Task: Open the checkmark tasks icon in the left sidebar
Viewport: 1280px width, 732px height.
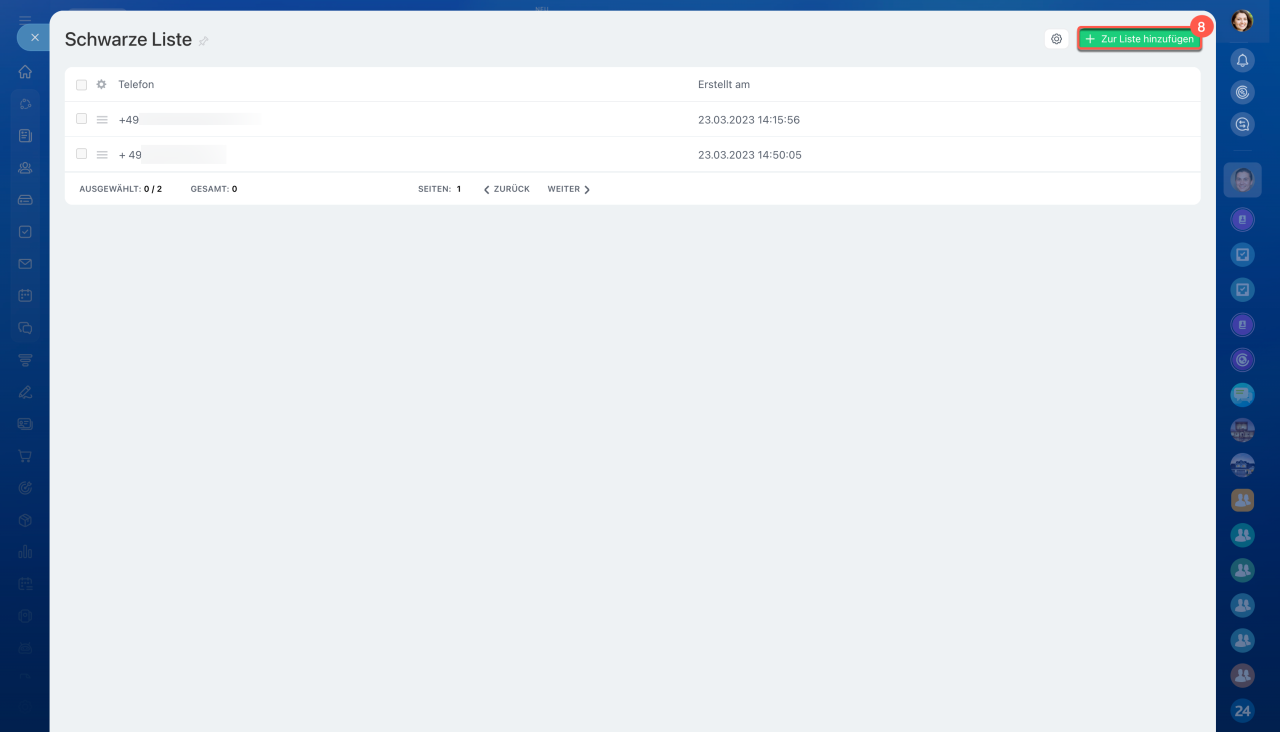Action: [25, 232]
